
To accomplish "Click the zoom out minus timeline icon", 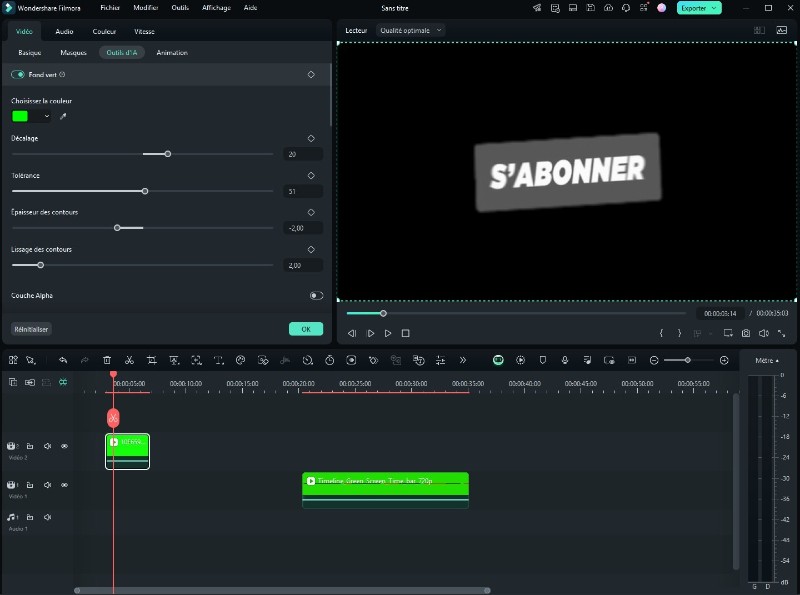I will [x=654, y=360].
